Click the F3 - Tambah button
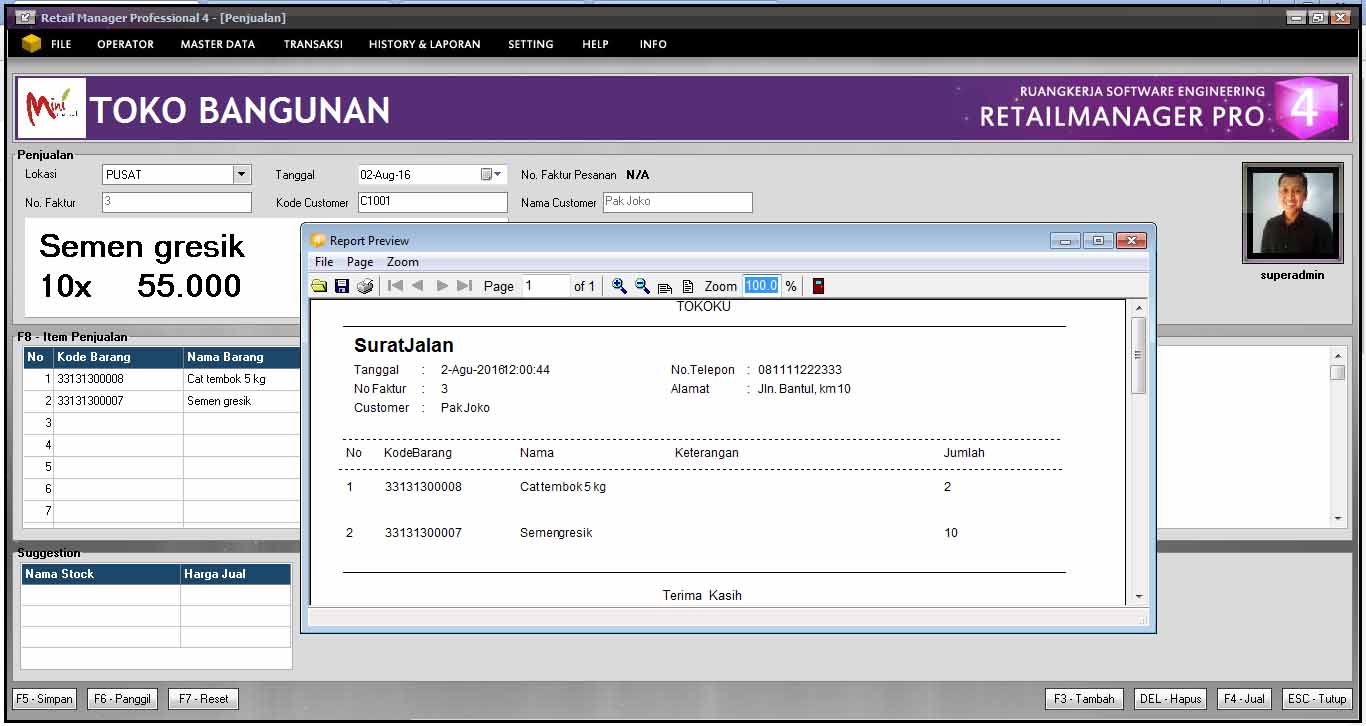1366x726 pixels. pyautogui.click(x=1084, y=699)
